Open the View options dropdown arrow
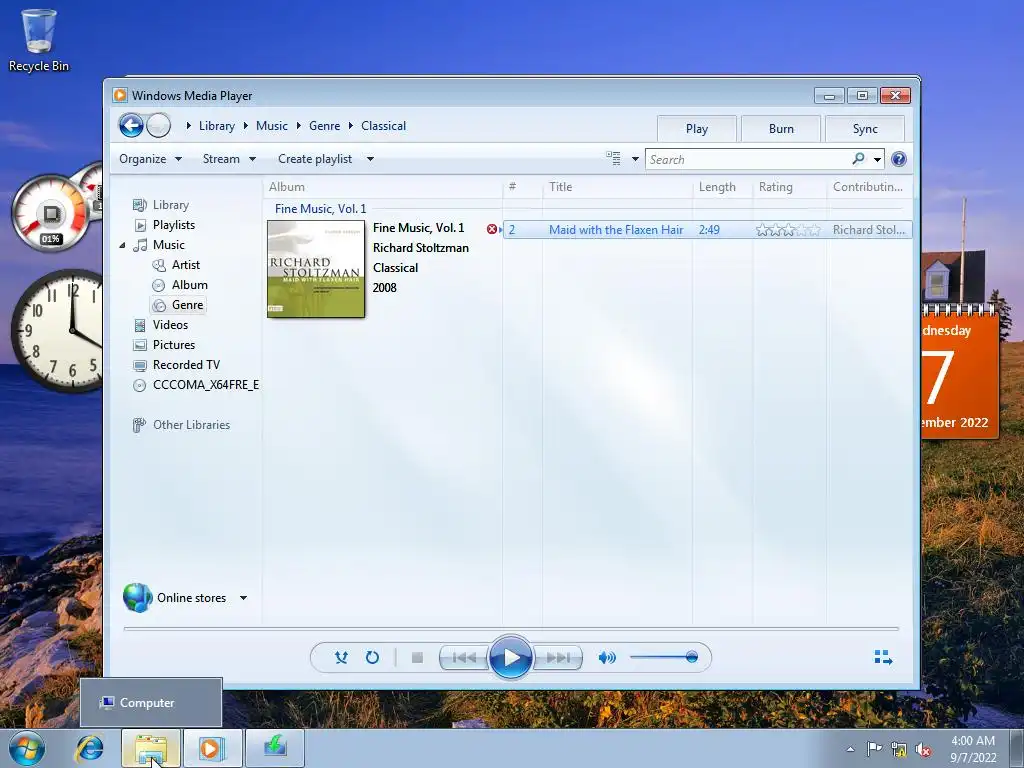 635,159
